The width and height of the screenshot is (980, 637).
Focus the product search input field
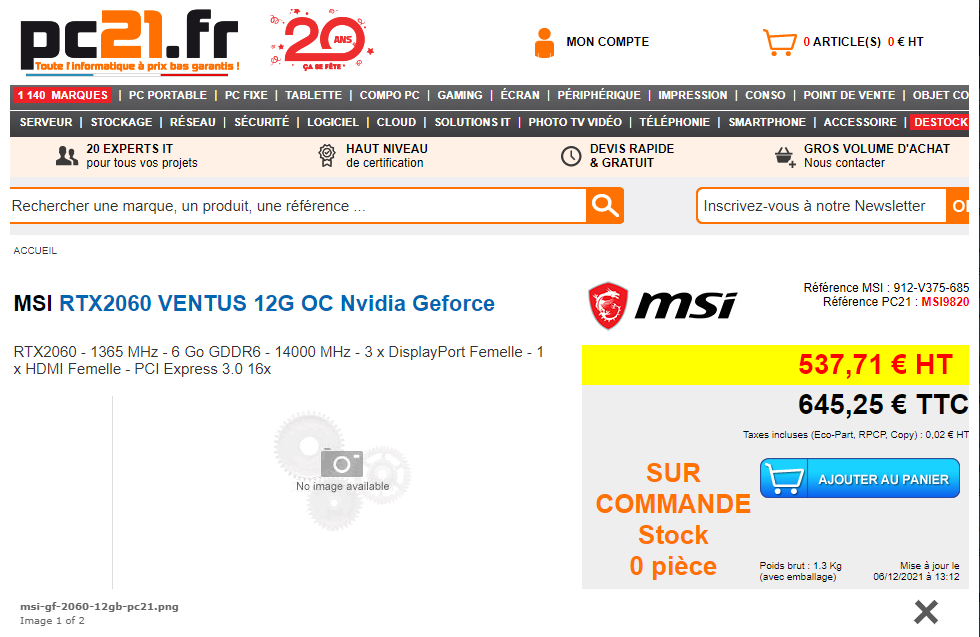[298, 206]
